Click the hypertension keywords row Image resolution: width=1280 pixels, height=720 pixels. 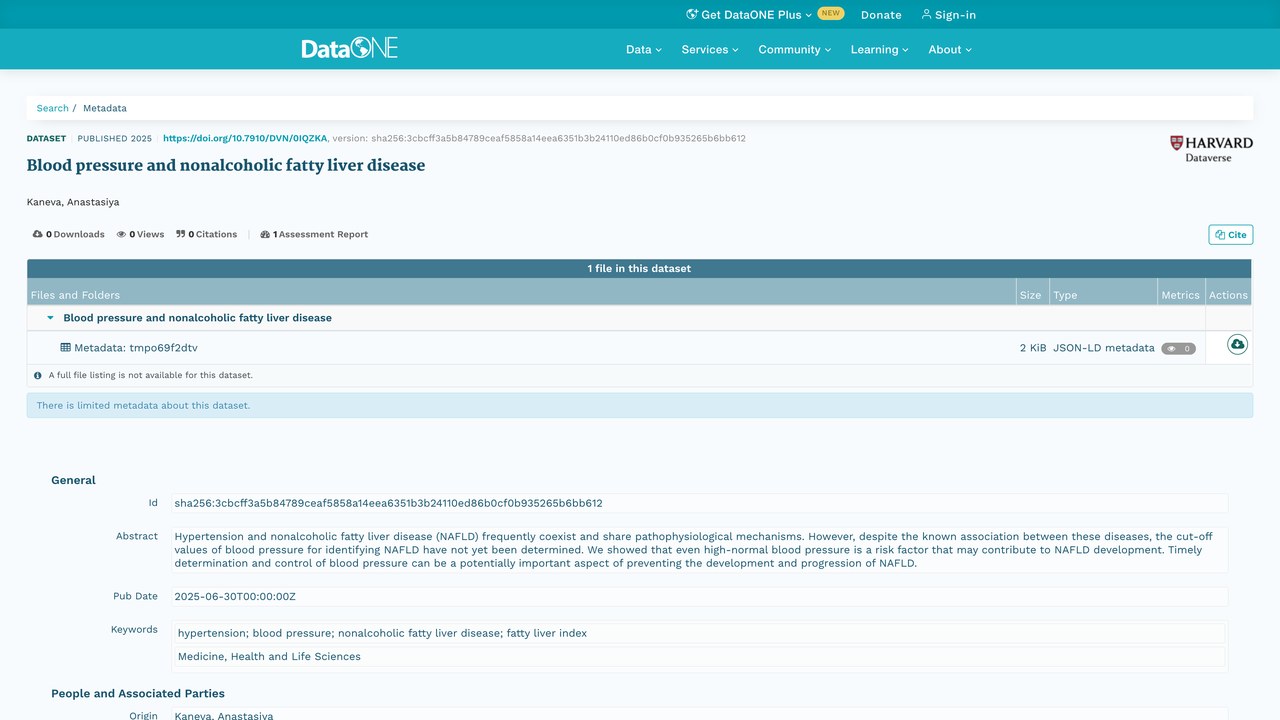[699, 633]
